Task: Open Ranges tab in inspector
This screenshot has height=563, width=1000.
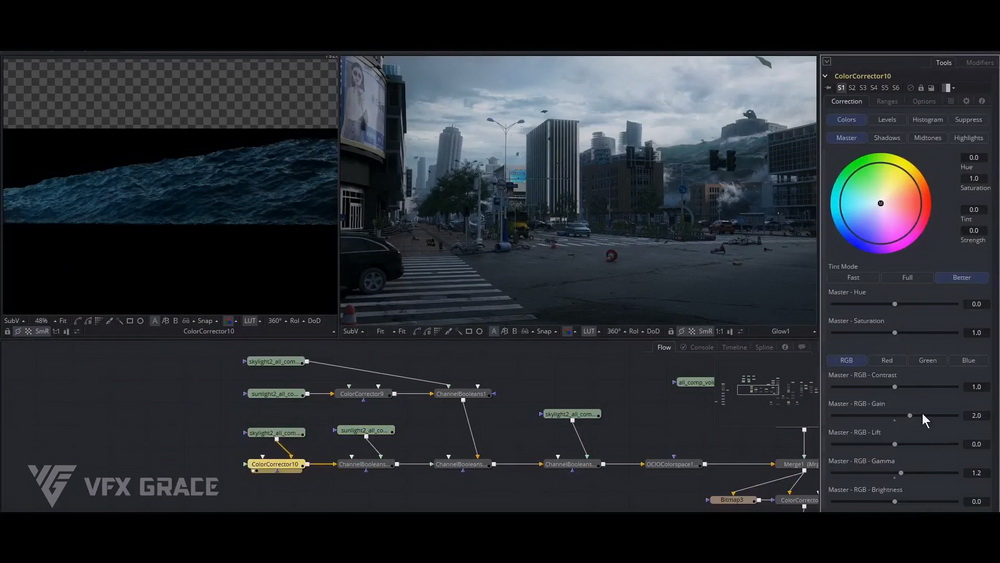Action: click(x=886, y=101)
